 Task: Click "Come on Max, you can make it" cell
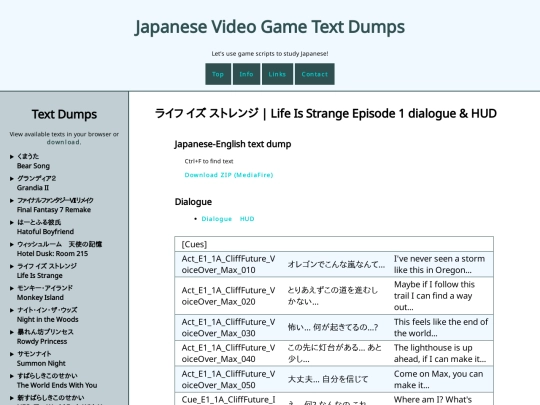tap(441, 380)
